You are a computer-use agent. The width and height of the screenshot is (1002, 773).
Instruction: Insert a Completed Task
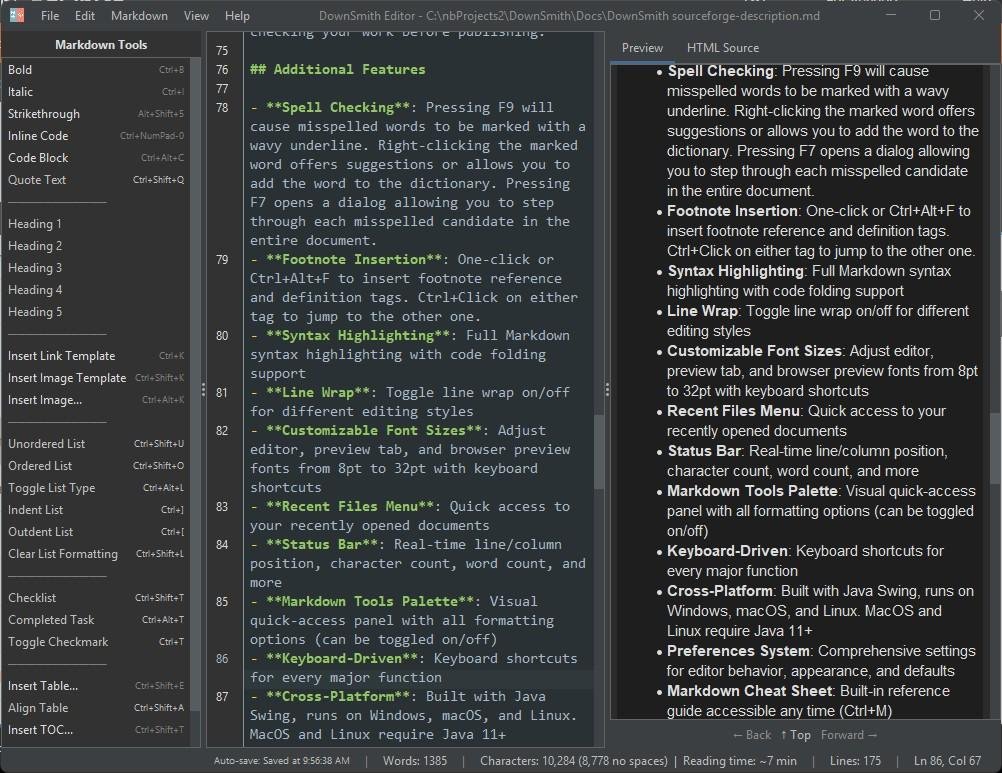(96, 620)
